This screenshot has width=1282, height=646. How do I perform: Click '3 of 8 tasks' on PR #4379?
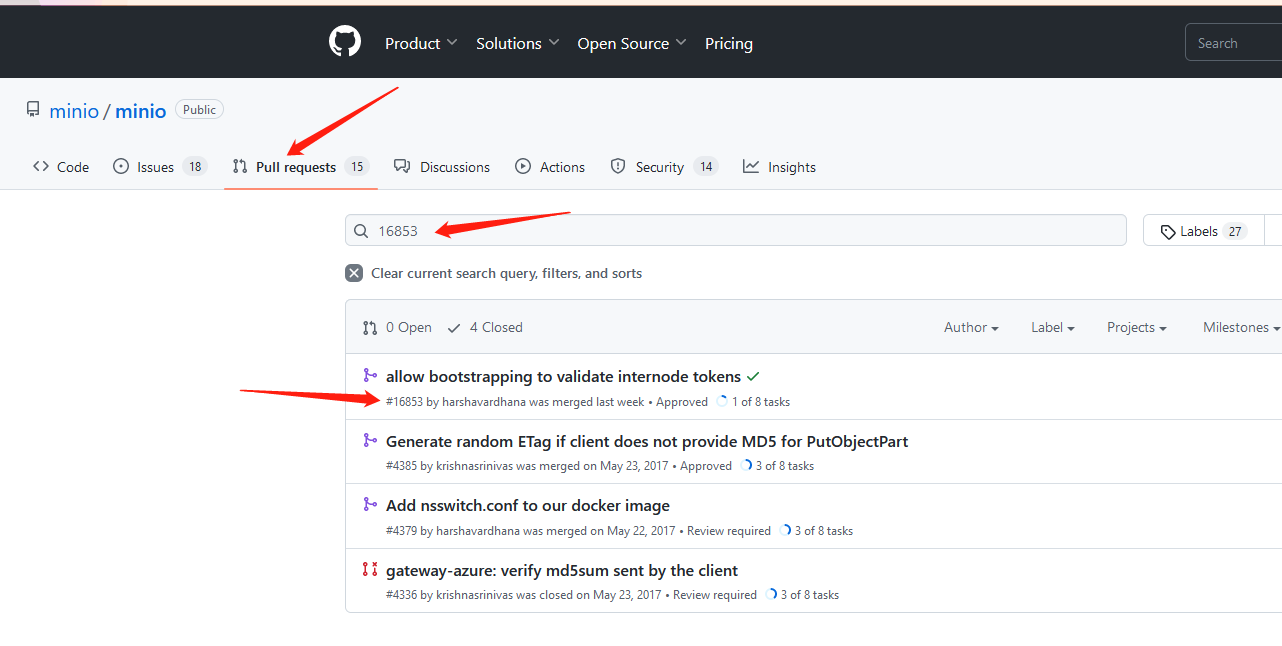tap(824, 531)
